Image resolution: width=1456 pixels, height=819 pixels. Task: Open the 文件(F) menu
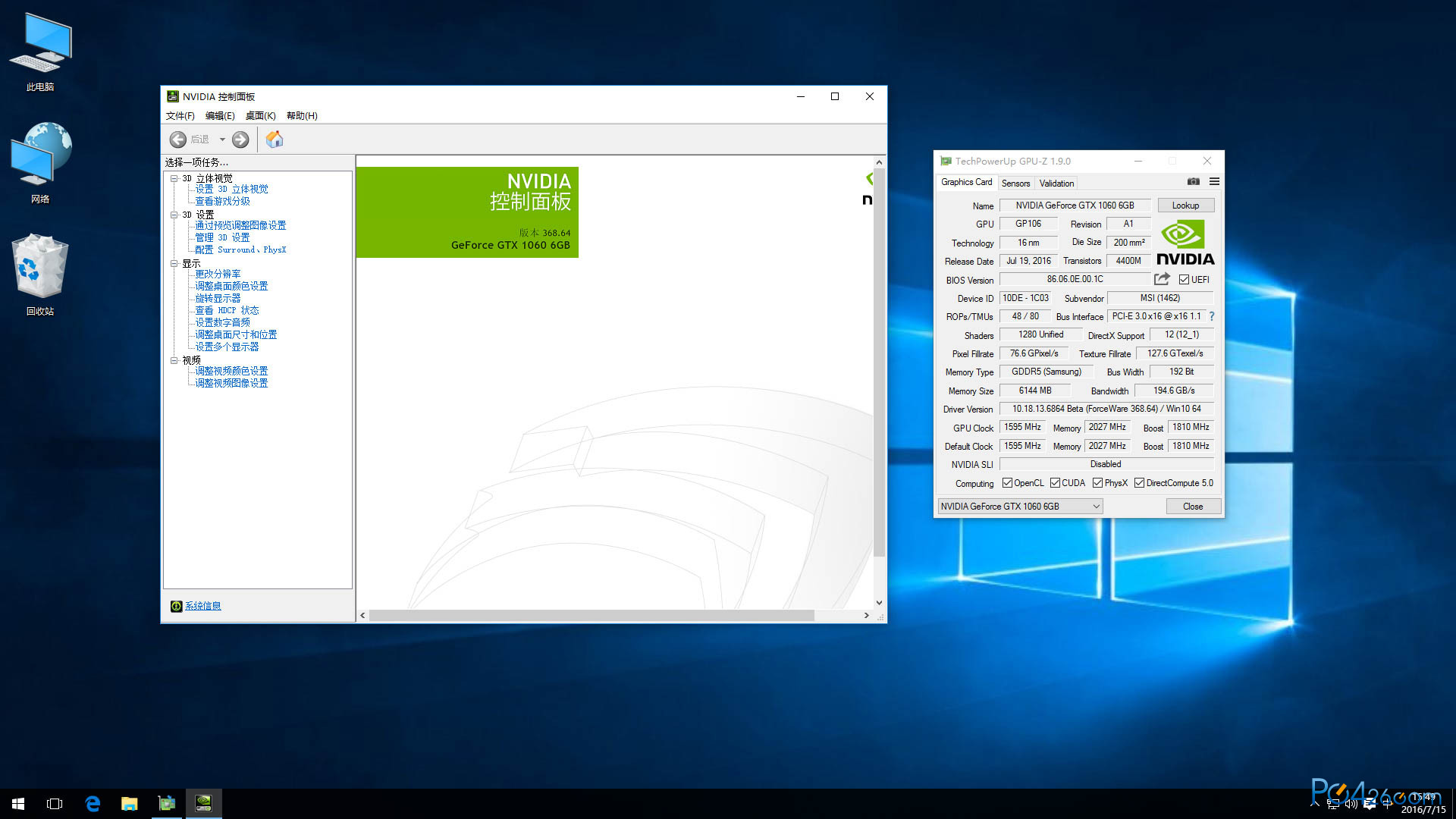[180, 116]
